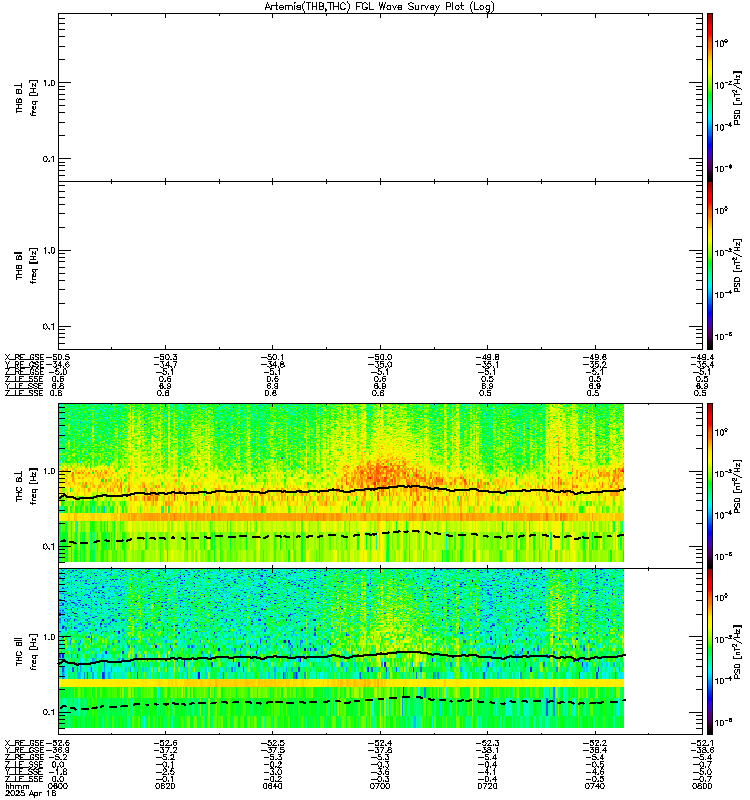
Task: Click the X_RE_GSE value -52.1 under THC panels
Action: coord(703,743)
